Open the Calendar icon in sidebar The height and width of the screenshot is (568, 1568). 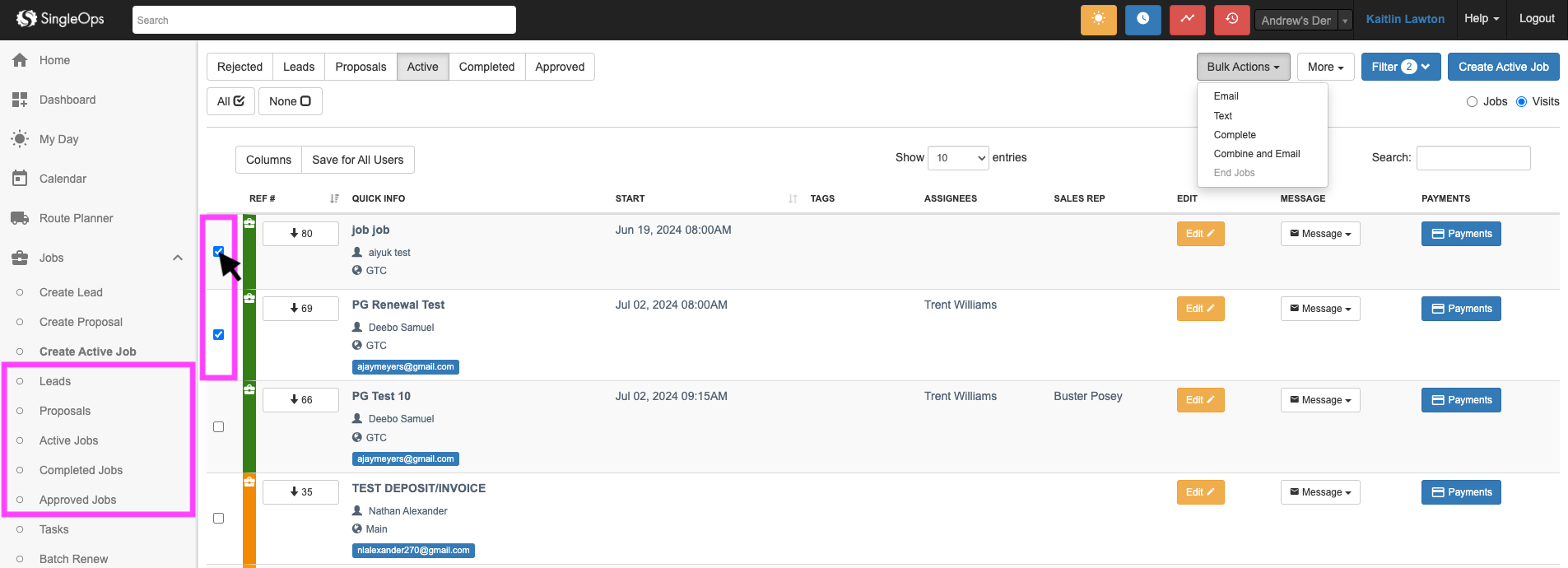tap(20, 179)
